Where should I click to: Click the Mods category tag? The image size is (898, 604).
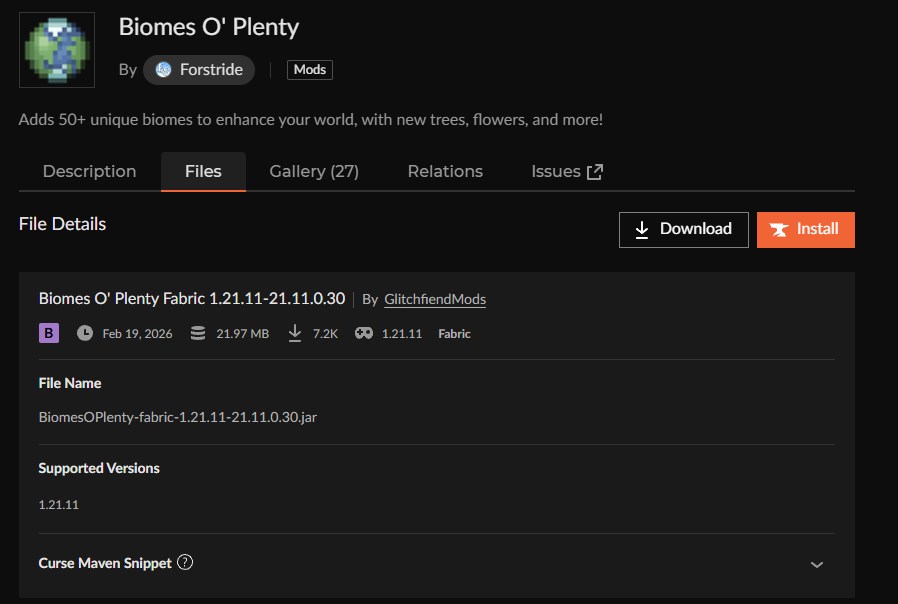pyautogui.click(x=310, y=70)
